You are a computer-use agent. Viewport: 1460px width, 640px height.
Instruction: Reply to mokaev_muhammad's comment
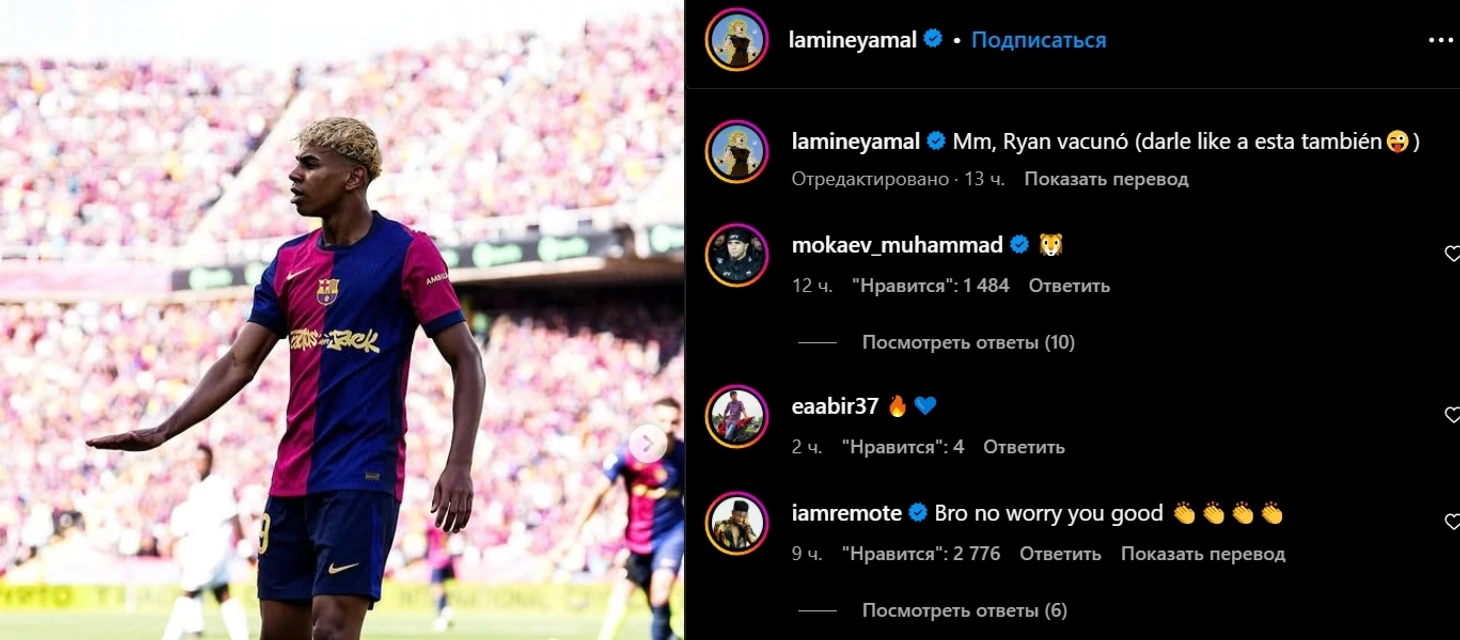point(1069,285)
